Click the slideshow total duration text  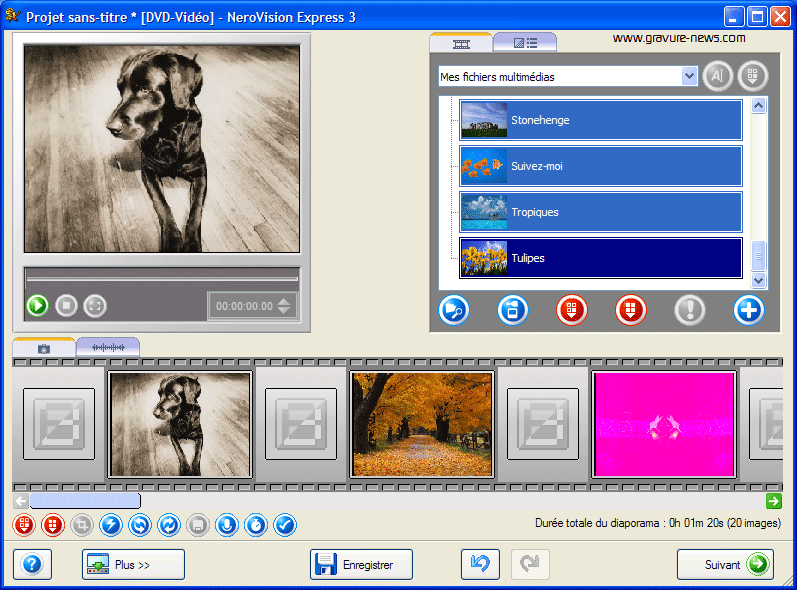pyautogui.click(x=658, y=523)
